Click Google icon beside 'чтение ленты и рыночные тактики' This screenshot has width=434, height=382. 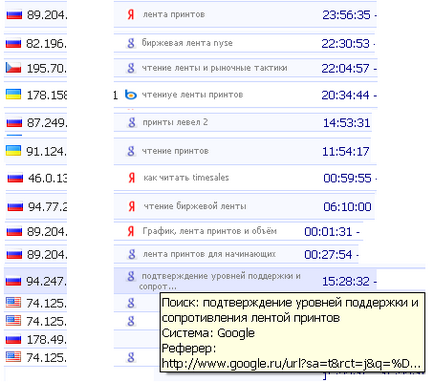point(131,68)
